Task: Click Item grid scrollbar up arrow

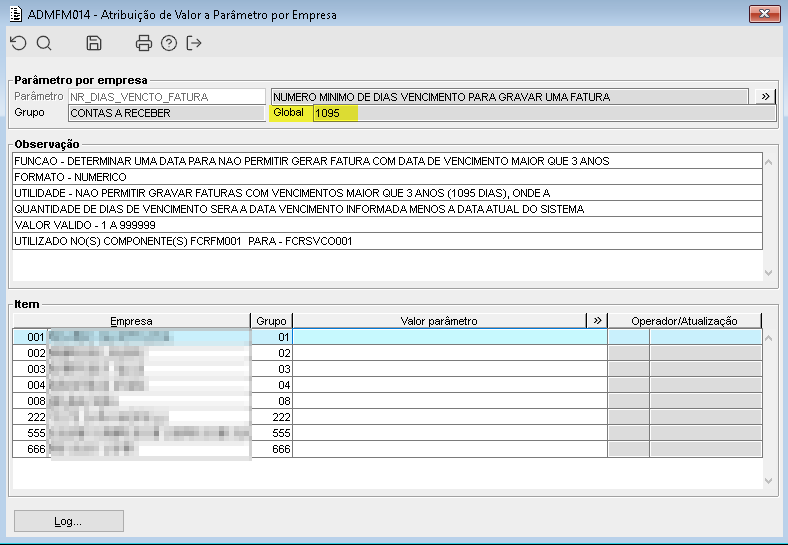Action: click(x=768, y=338)
